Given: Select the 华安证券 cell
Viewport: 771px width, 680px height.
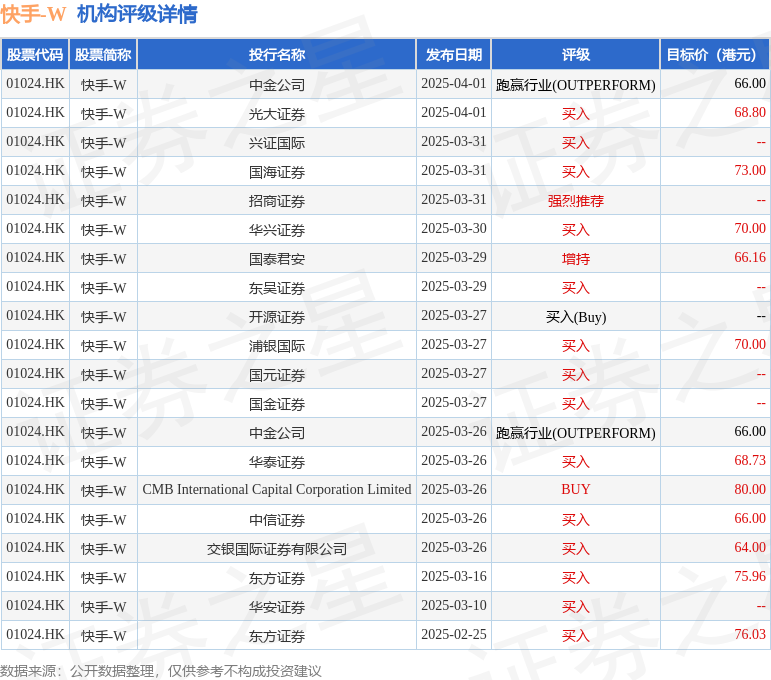Looking at the screenshot, I should click(277, 607).
